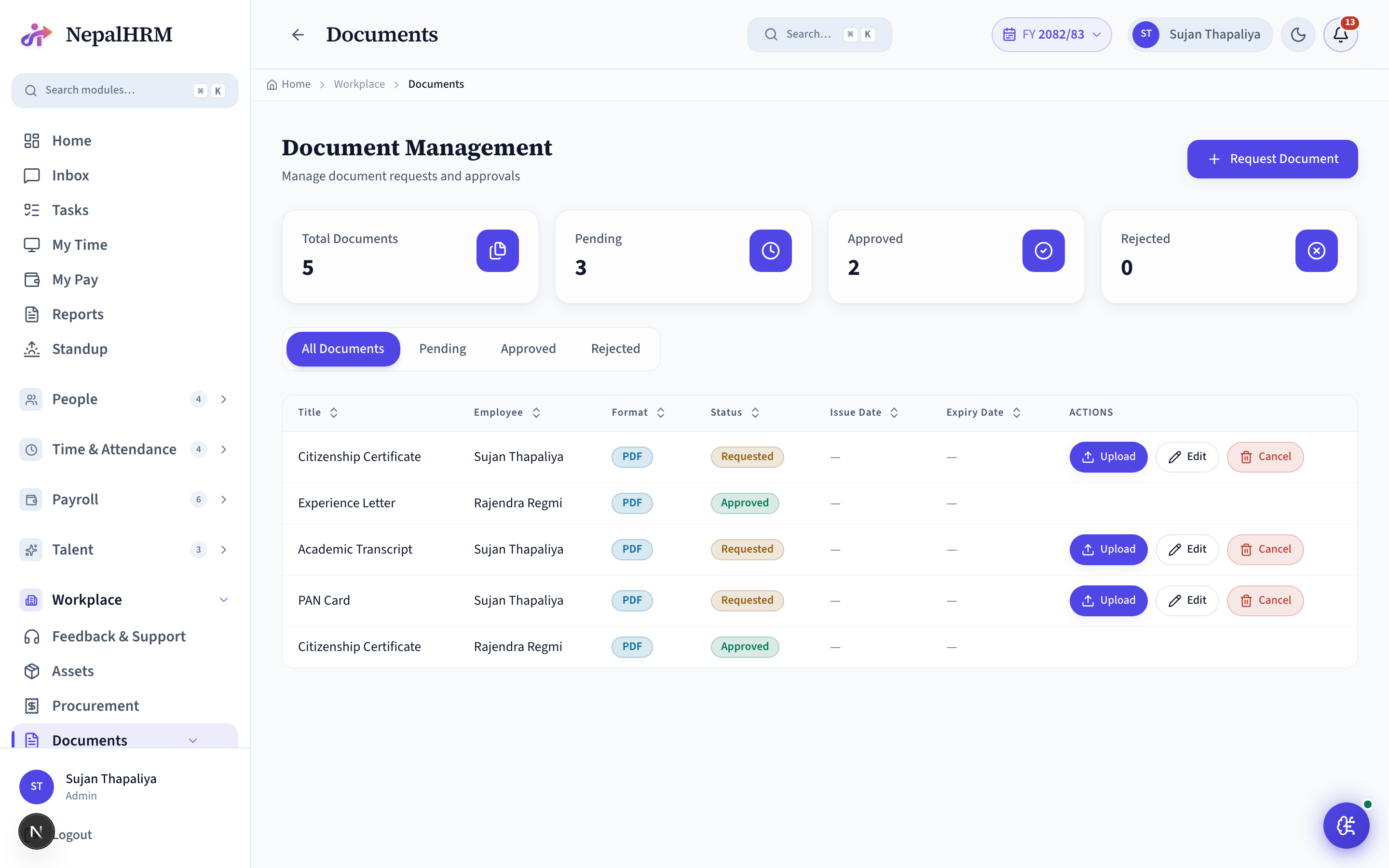Screen dimensions: 1389x868
Task: Open Procurement in the sidebar
Action: (x=124, y=705)
